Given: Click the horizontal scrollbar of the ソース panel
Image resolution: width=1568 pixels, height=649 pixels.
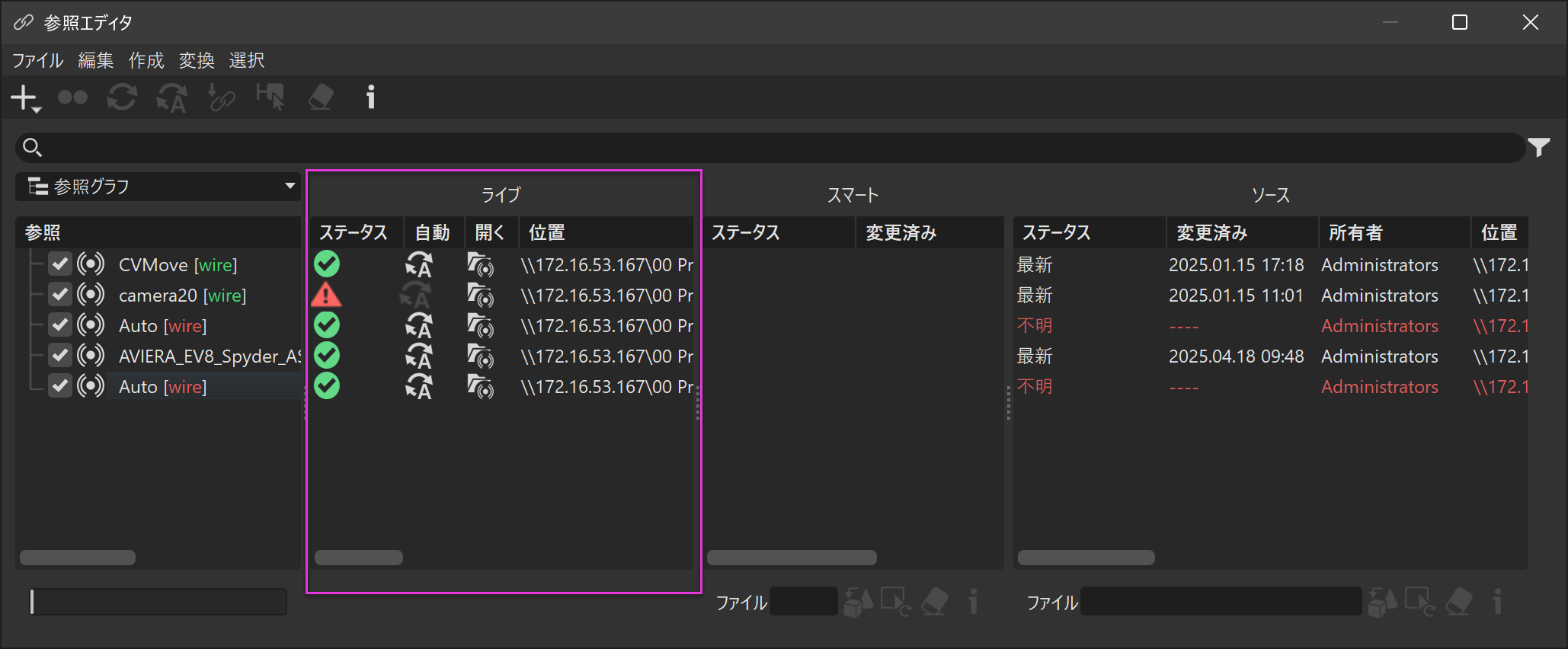Looking at the screenshot, I should [x=1086, y=558].
